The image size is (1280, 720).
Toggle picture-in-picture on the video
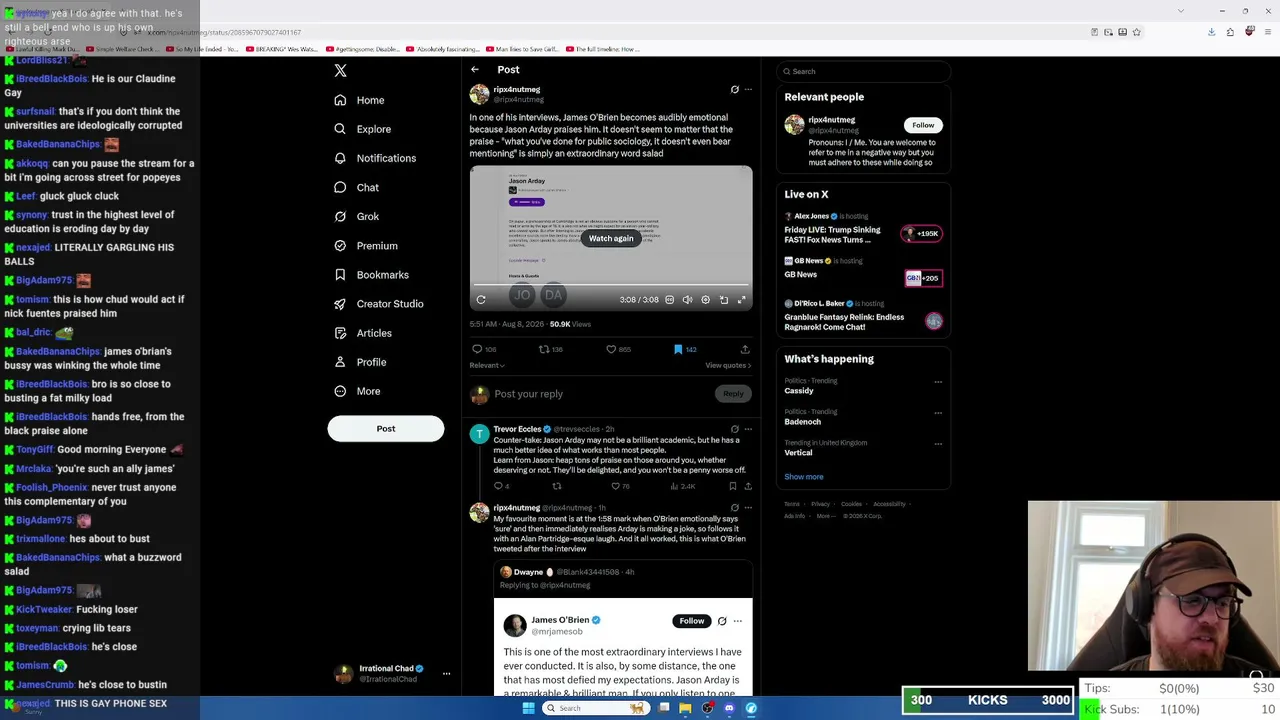(x=724, y=299)
